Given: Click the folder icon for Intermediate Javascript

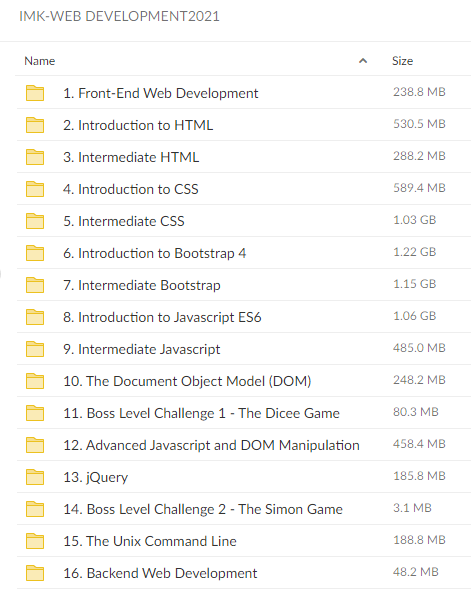Looking at the screenshot, I should (35, 349).
